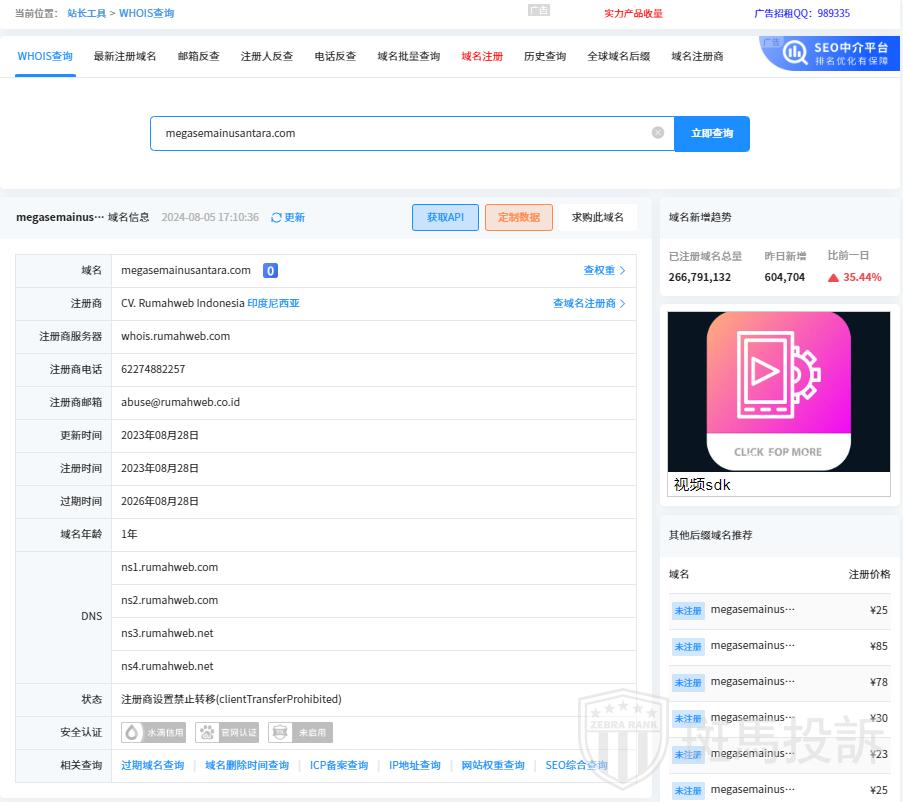Click the domain search input field

[400, 133]
